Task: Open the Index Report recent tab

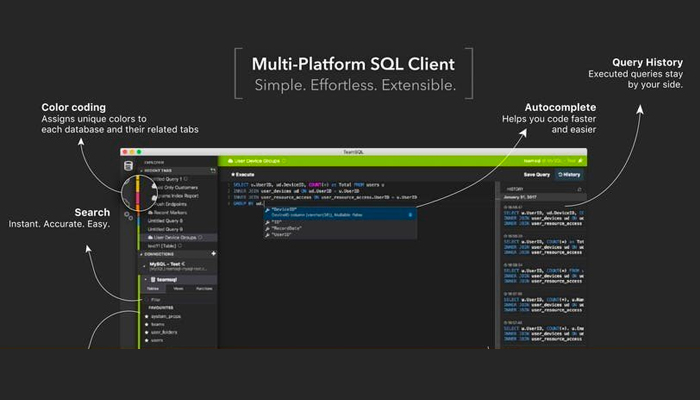Action: point(179,196)
